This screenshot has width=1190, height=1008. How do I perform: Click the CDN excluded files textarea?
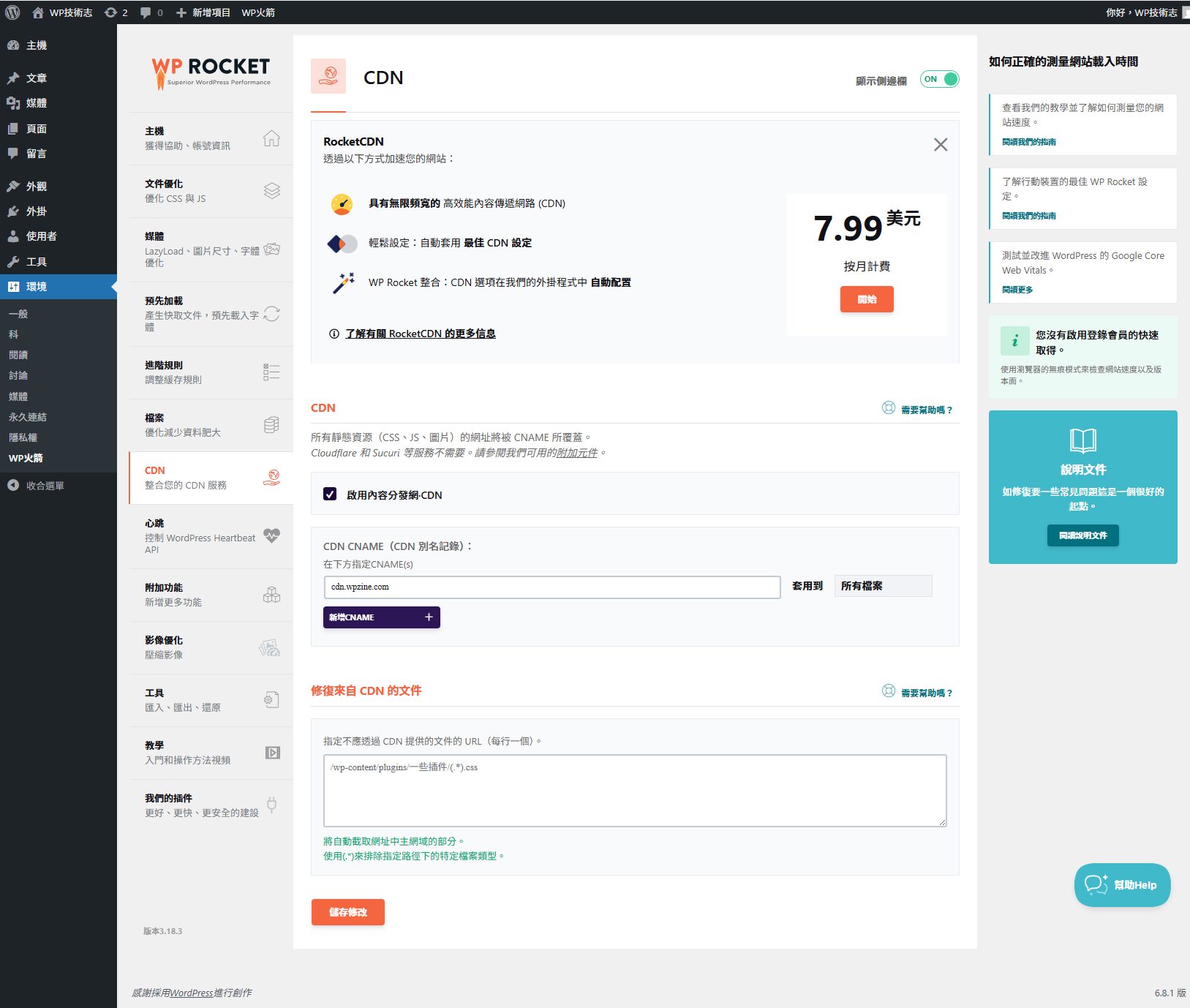click(635, 791)
